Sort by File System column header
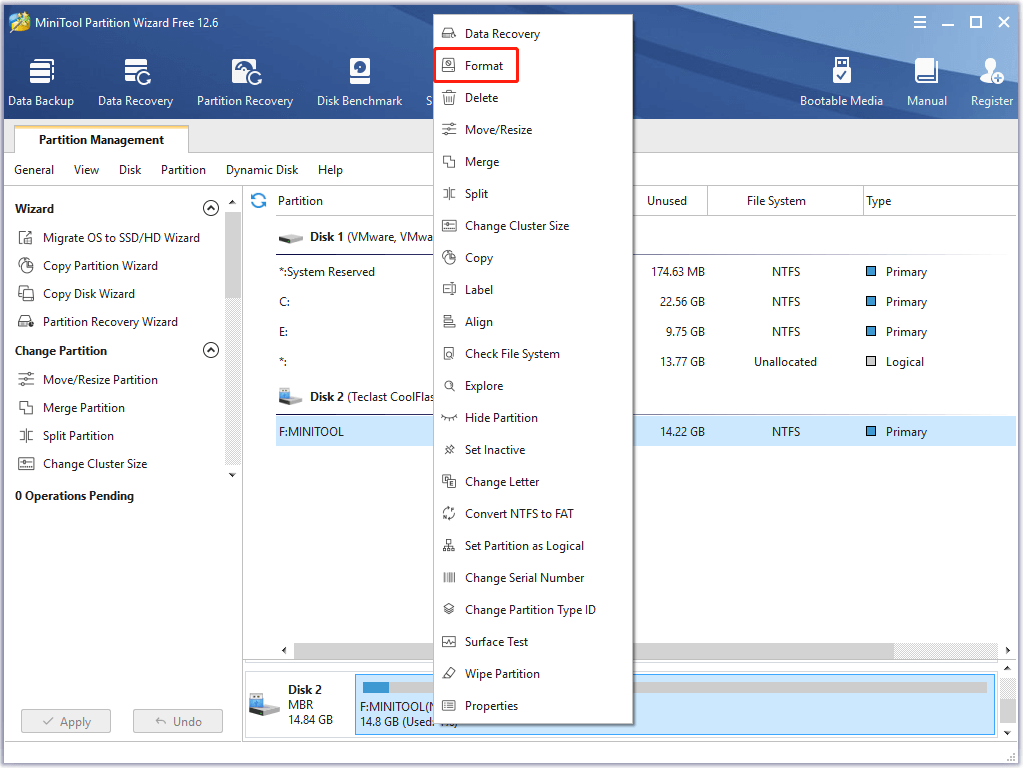 pyautogui.click(x=785, y=201)
